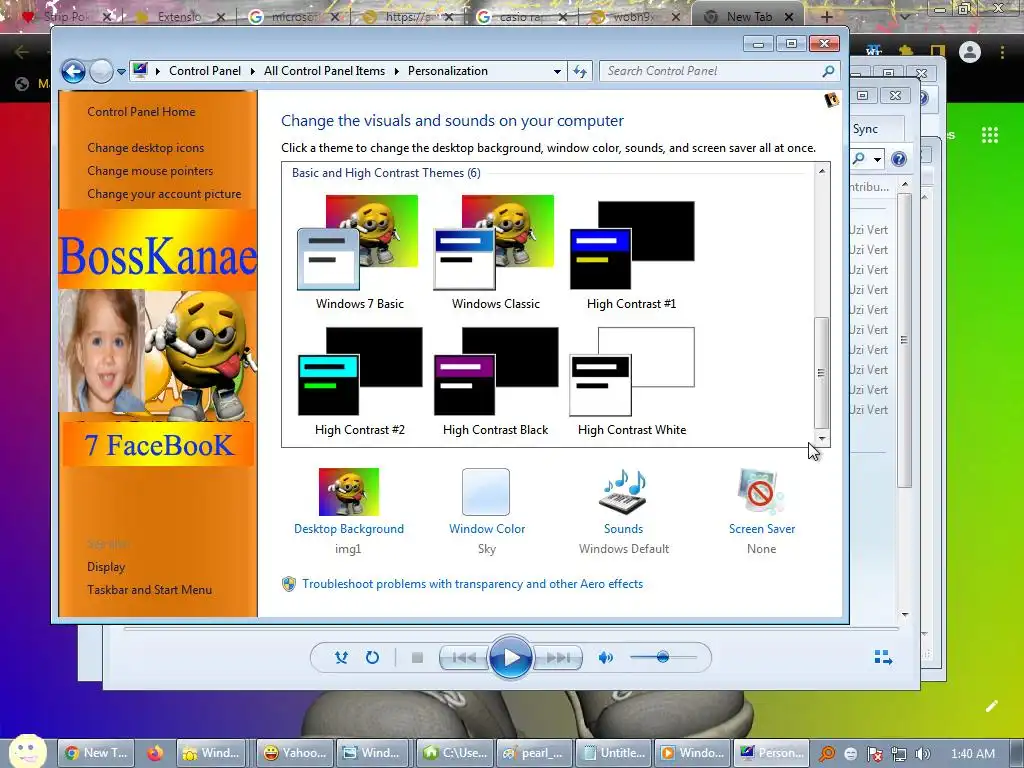This screenshot has width=1024, height=768.
Task: Click the Forward arrow in Control Panel
Action: pos(101,71)
